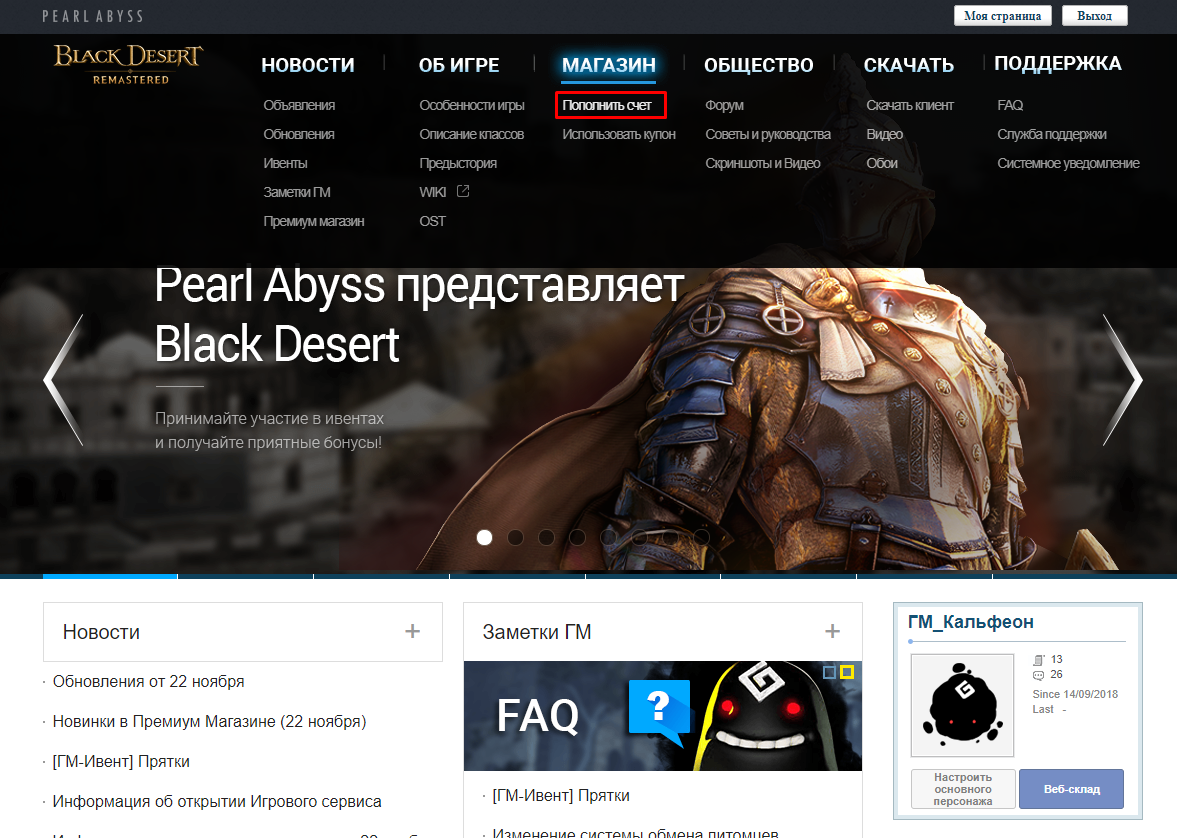Open the FAQ banner image

pyautogui.click(x=663, y=716)
